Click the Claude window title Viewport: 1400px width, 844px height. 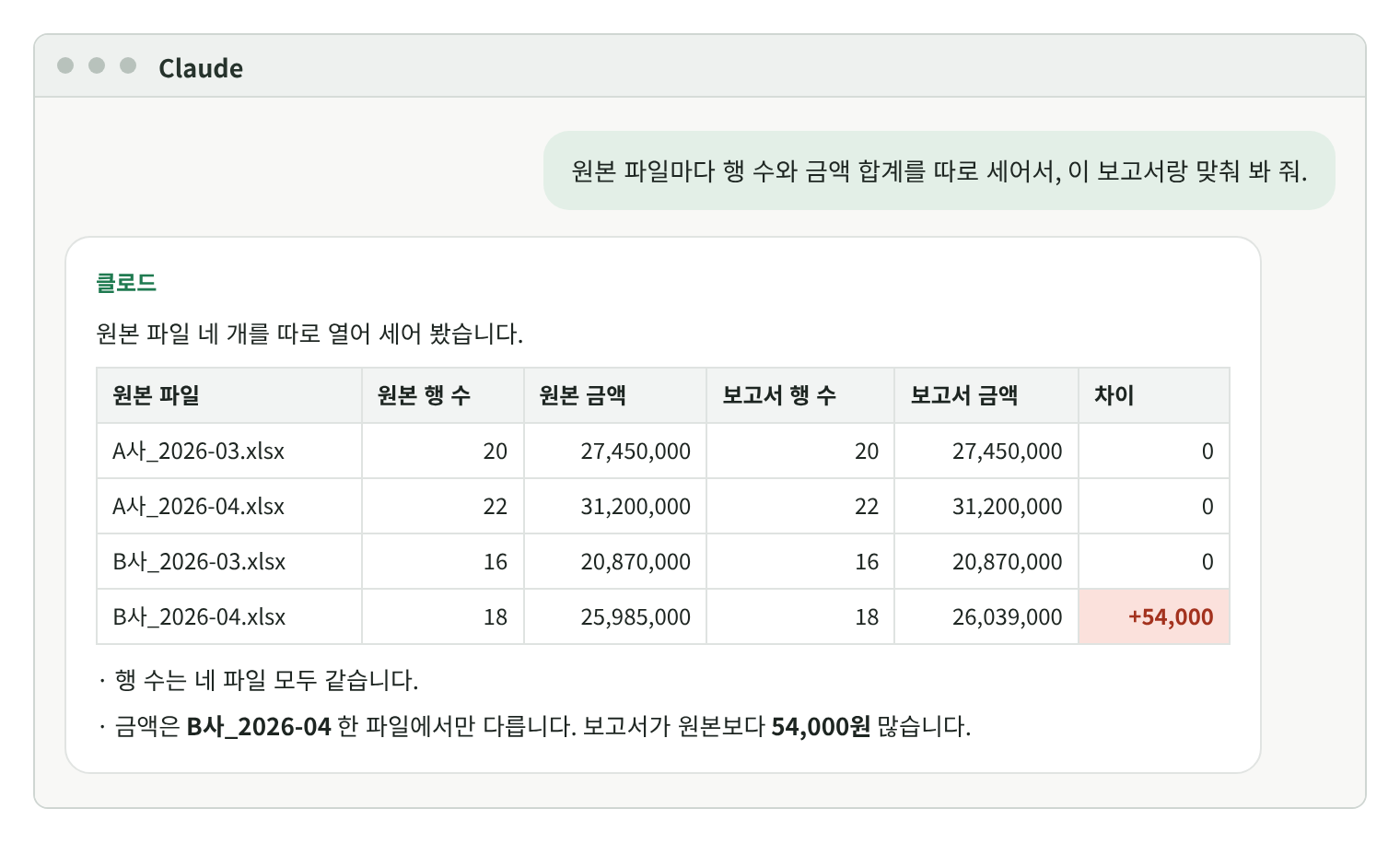[x=201, y=68]
